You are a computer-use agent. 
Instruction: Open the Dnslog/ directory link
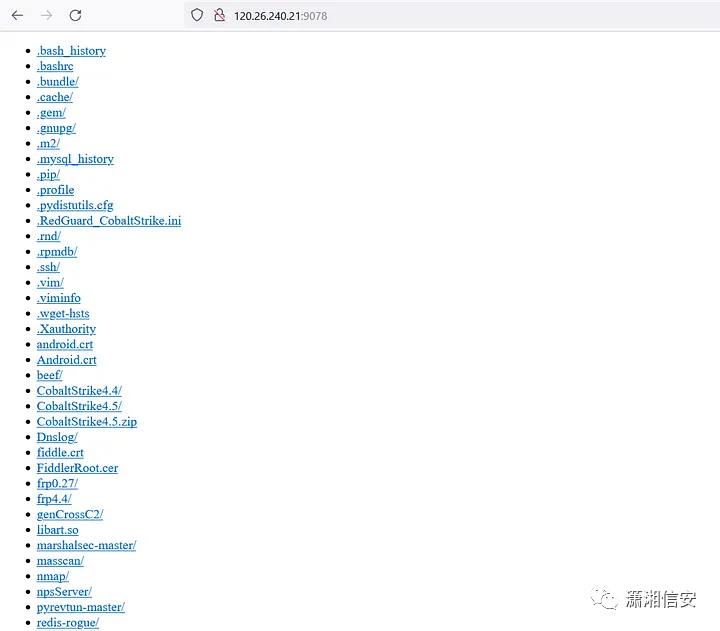[57, 437]
